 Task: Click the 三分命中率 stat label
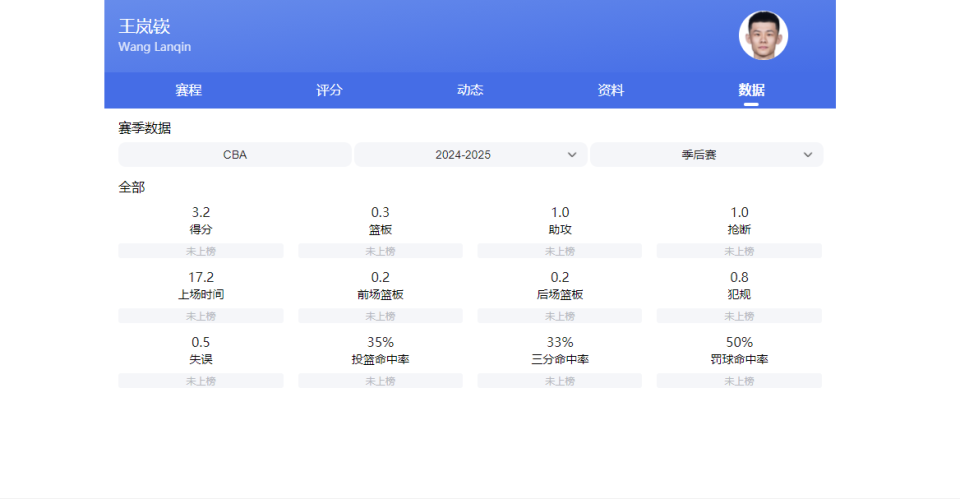coord(560,359)
